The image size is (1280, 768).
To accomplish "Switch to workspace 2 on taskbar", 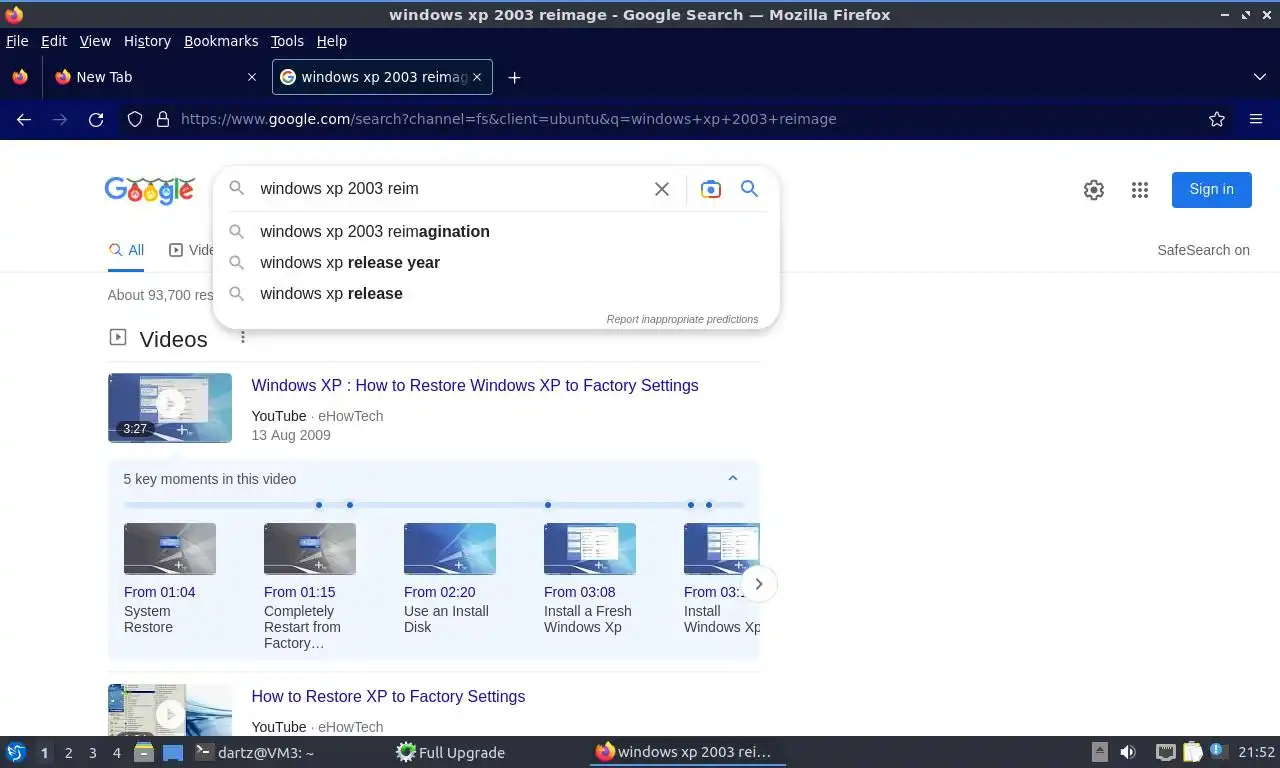I will pos(68,752).
